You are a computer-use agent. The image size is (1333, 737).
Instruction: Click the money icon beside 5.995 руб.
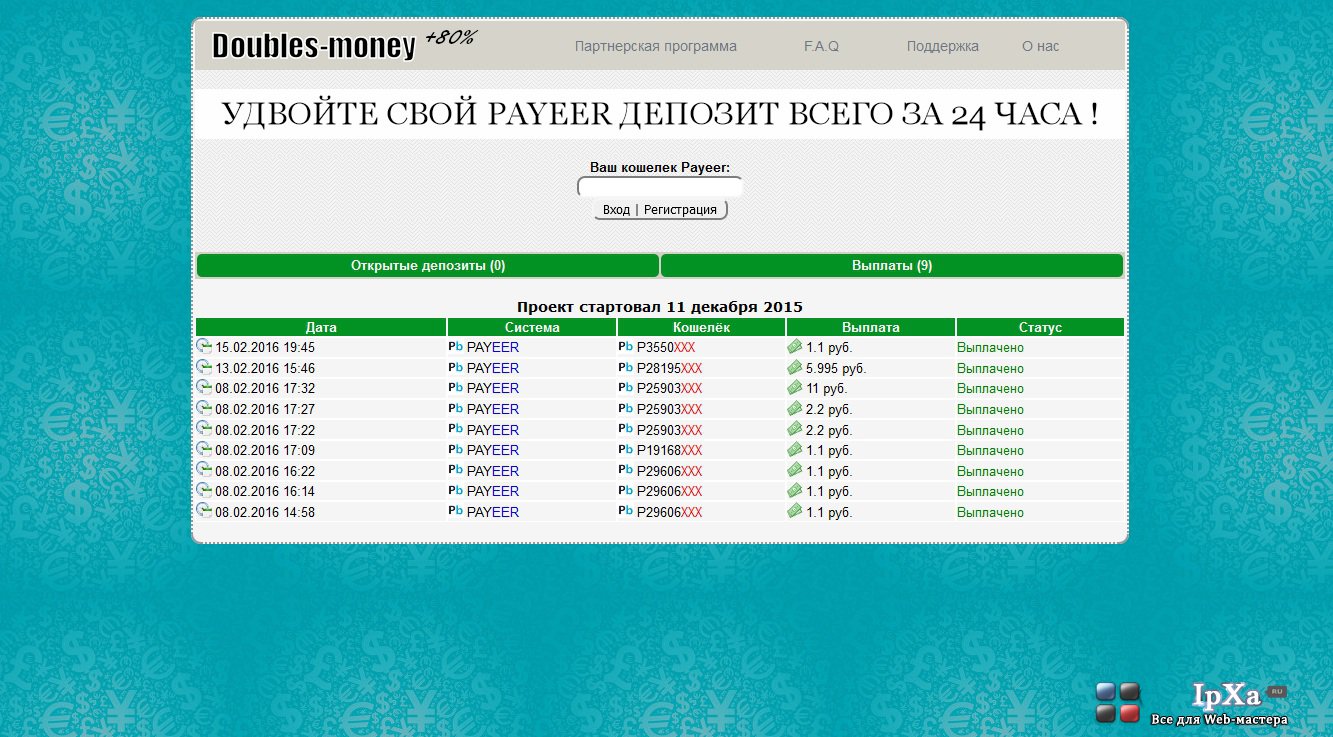click(x=795, y=367)
